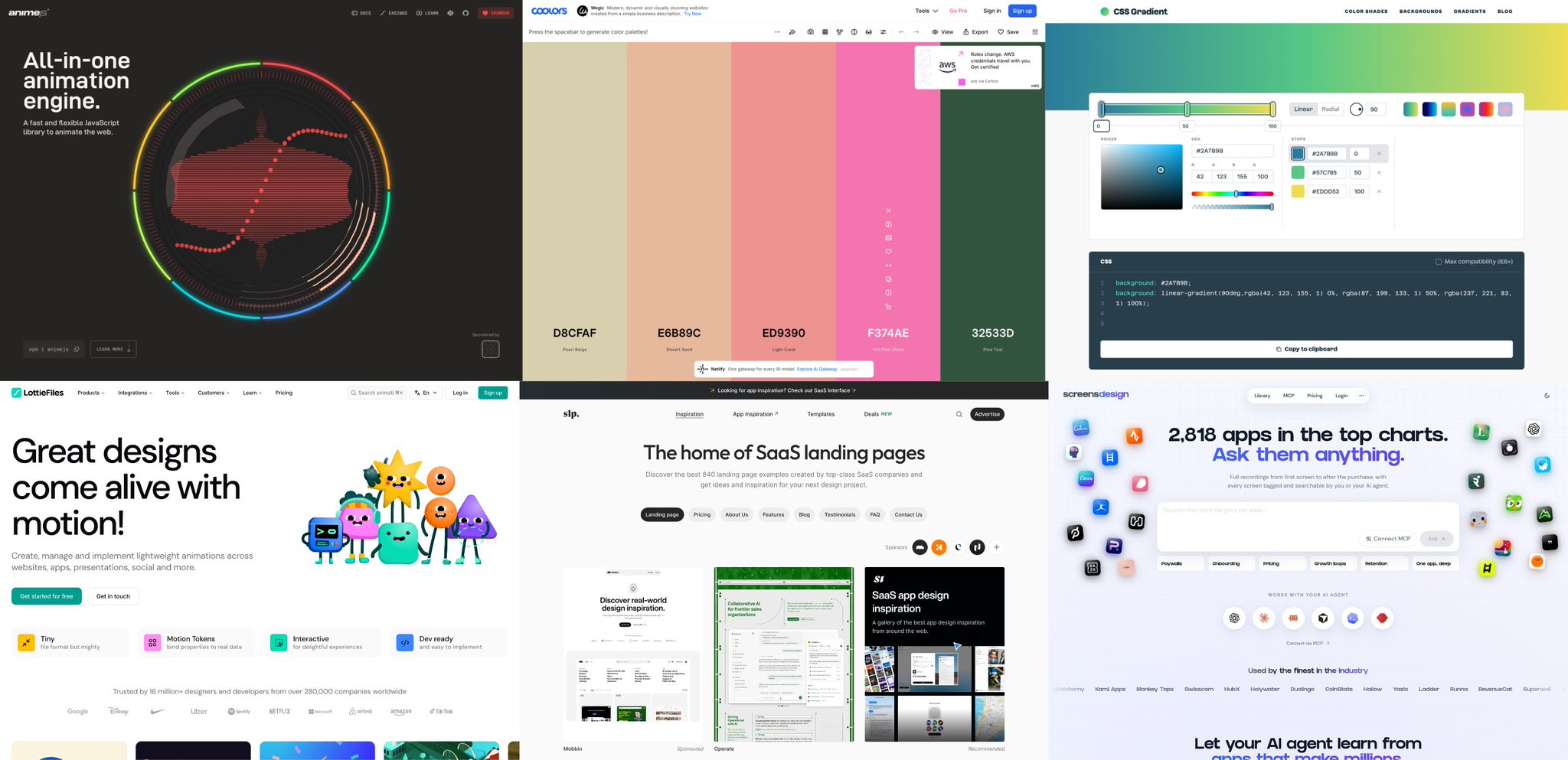Image resolution: width=1568 pixels, height=760 pixels.
Task: Select Linear gradient type
Action: (x=1303, y=109)
